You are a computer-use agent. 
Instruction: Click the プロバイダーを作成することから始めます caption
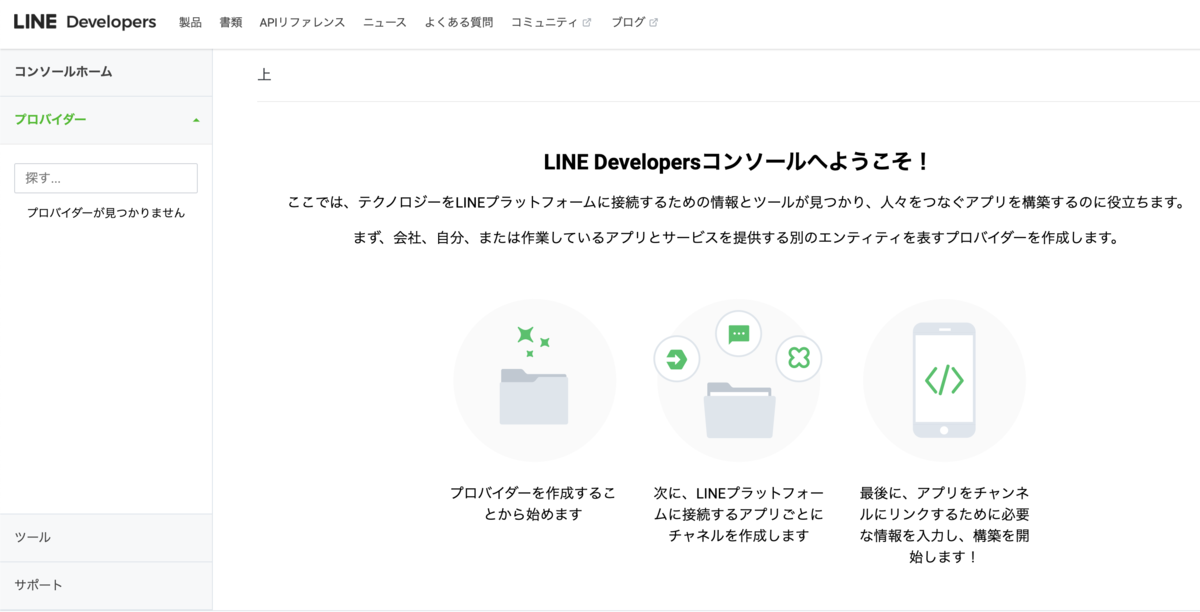tap(533, 504)
